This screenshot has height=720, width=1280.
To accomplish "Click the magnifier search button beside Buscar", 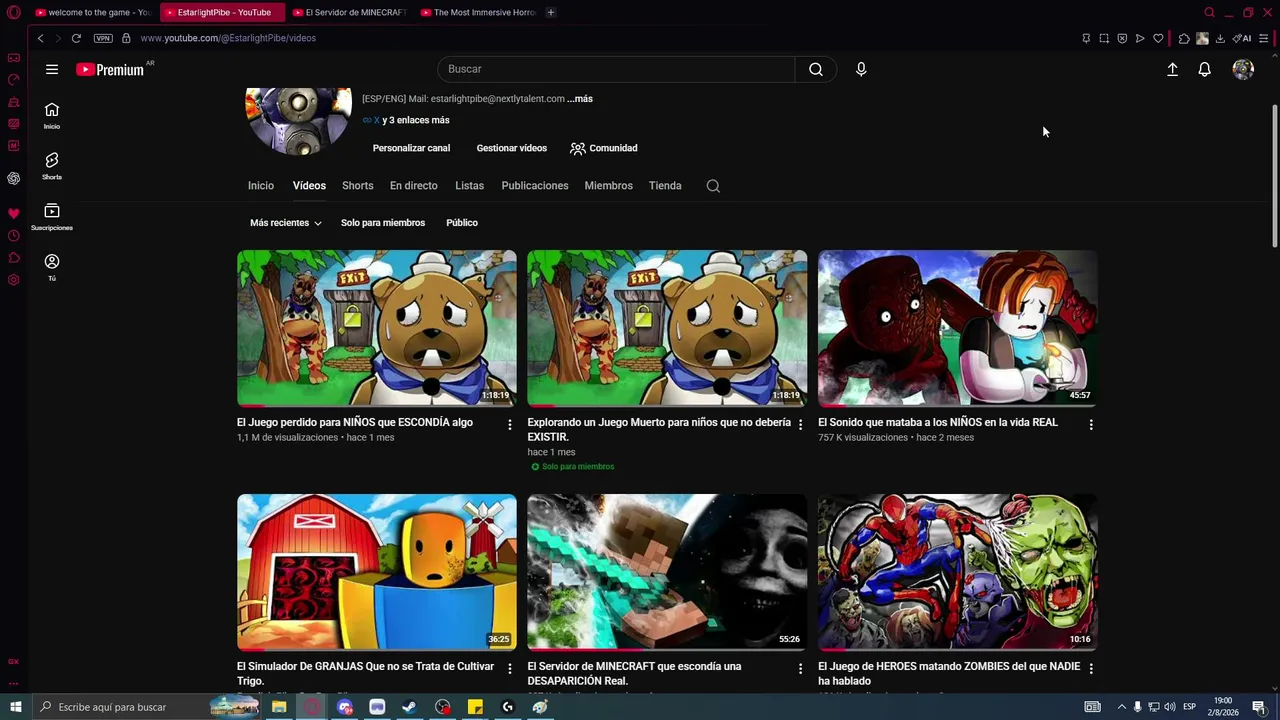I will click(816, 69).
